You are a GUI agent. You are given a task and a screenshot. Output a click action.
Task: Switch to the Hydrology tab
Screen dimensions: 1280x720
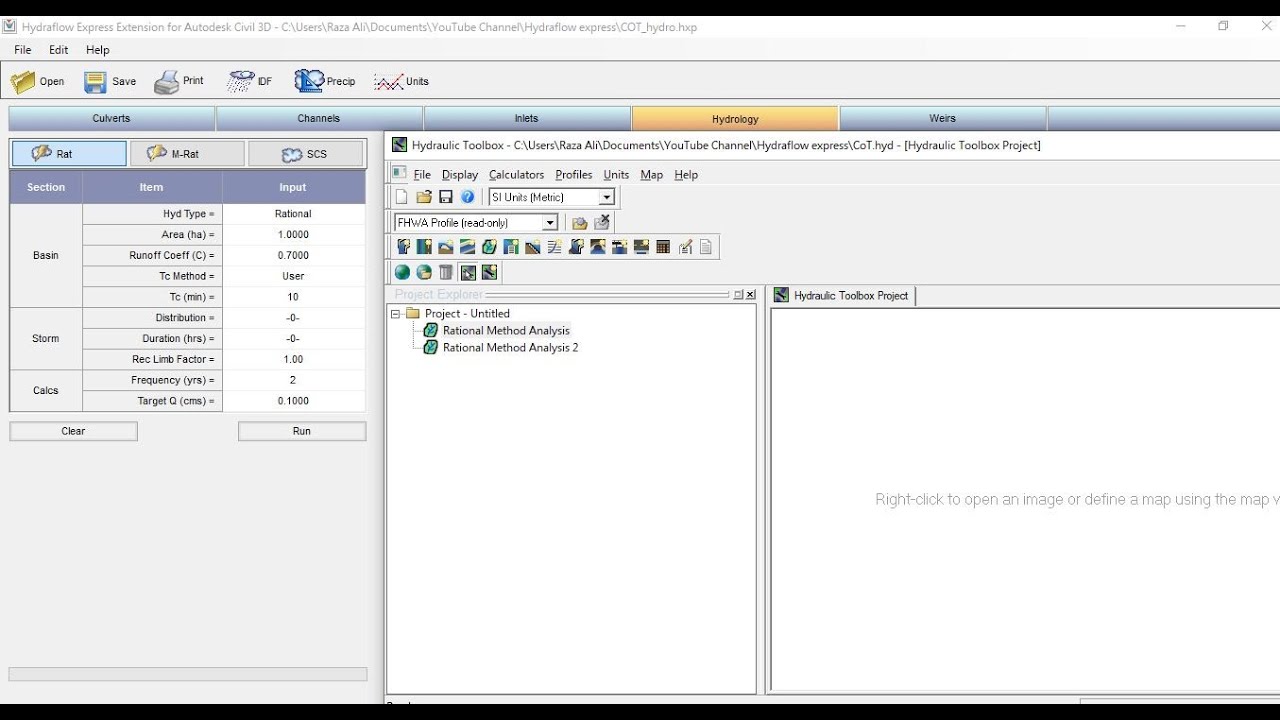[735, 119]
